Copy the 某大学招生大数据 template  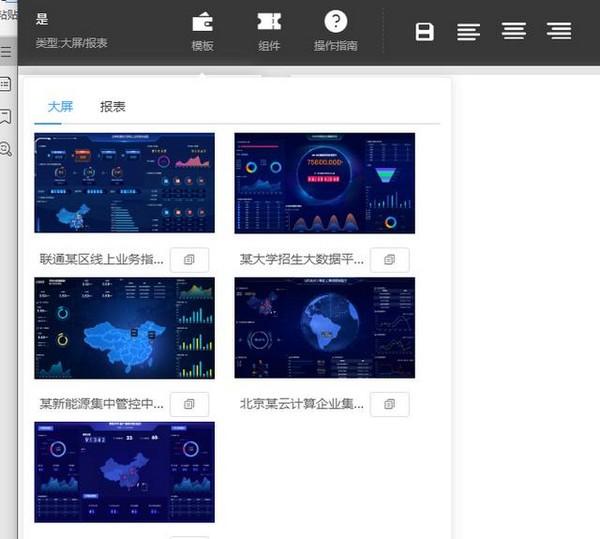[389, 260]
